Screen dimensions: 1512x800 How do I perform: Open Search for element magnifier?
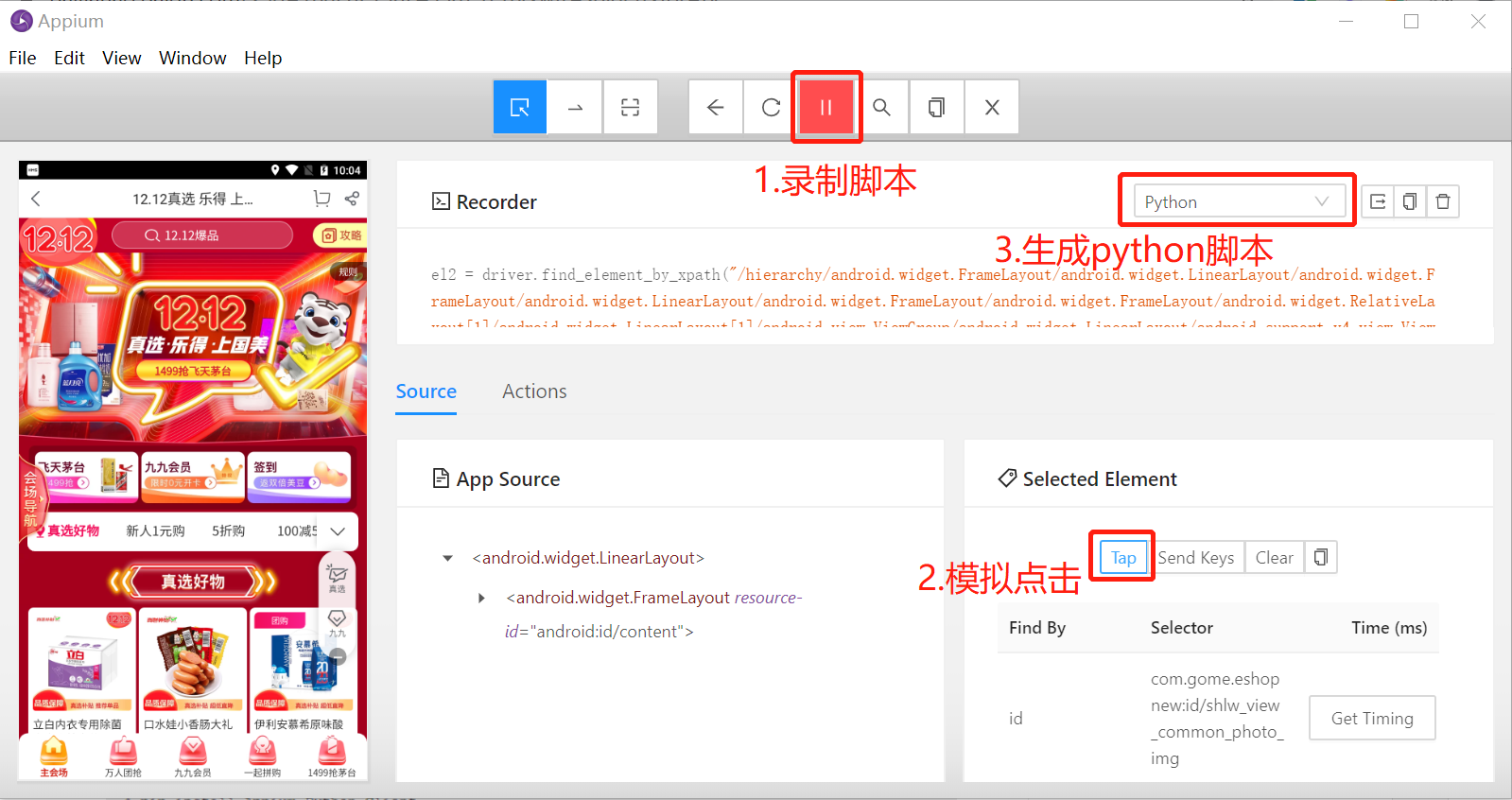pos(881,107)
